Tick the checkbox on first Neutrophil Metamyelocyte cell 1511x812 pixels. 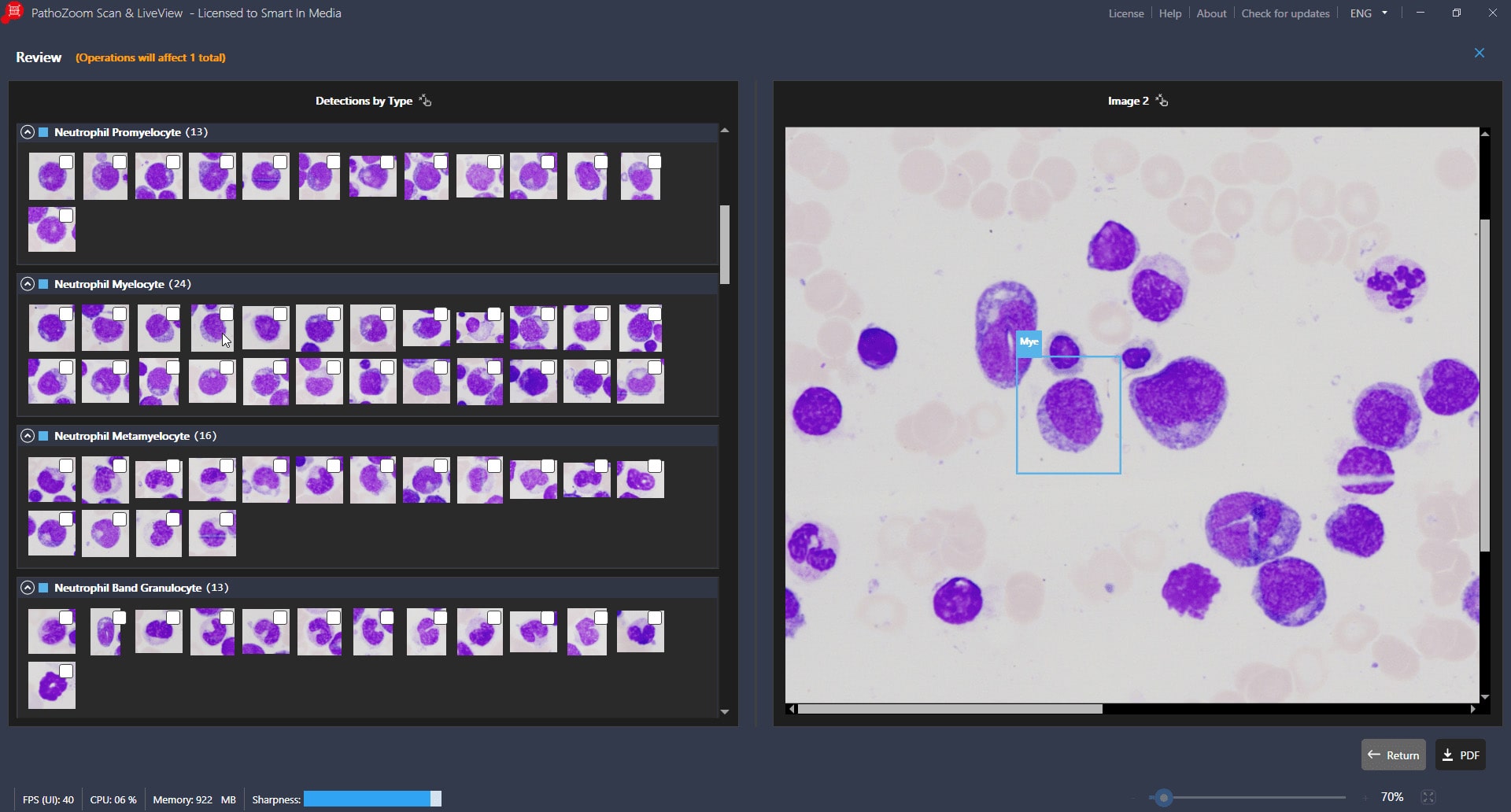[x=66, y=466]
